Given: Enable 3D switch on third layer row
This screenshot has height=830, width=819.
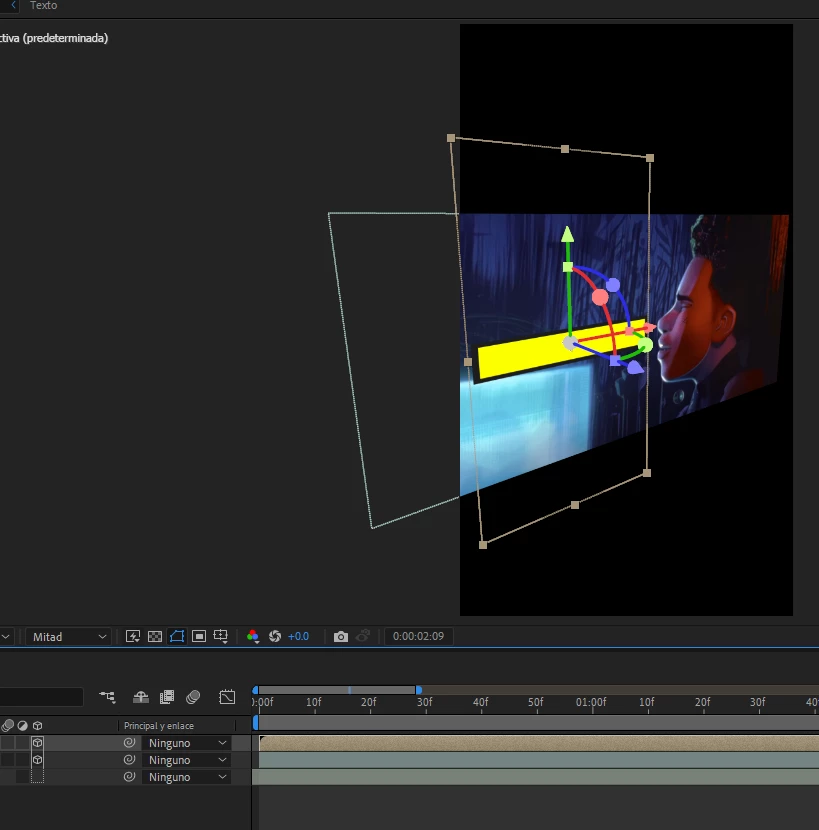Looking at the screenshot, I should 38,777.
